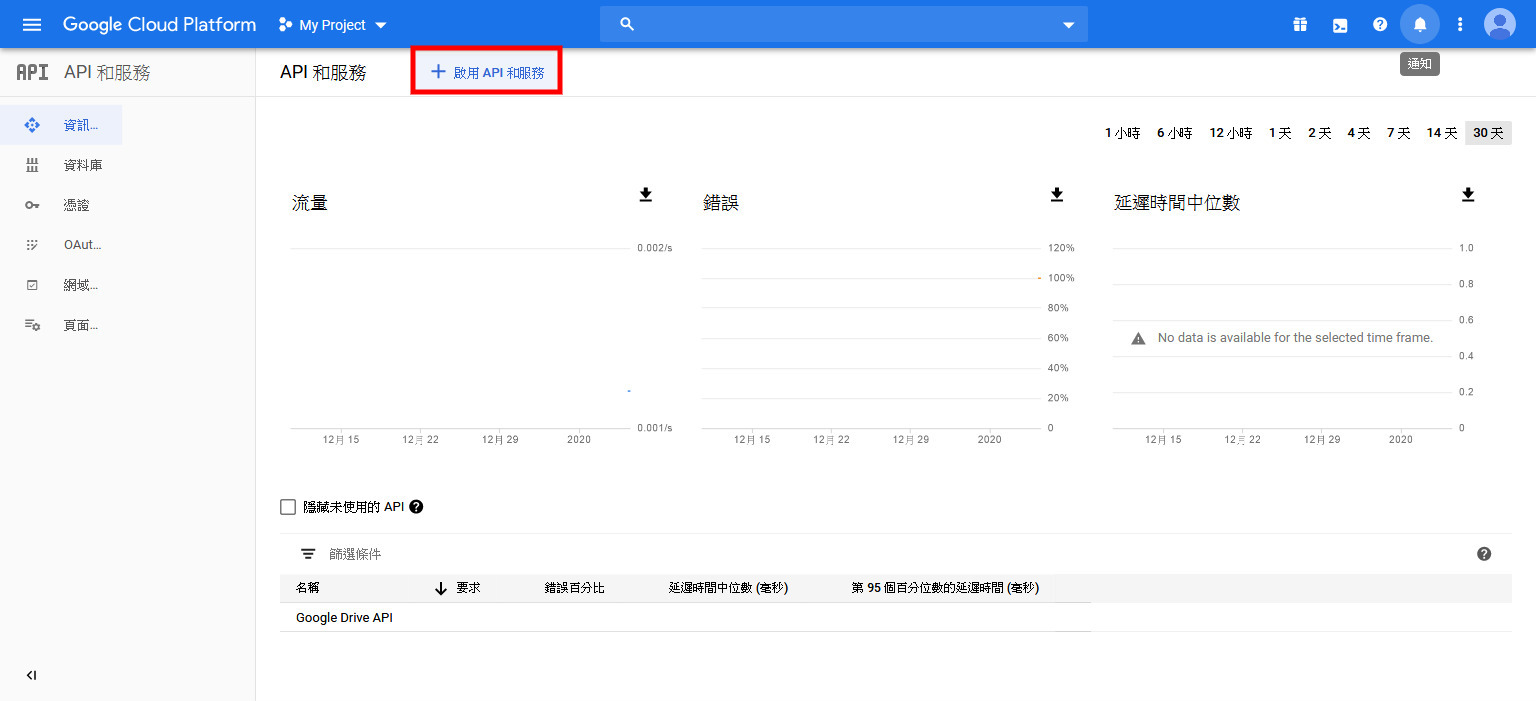This screenshot has height=701, width=1536.
Task: Download the 錯誤 errors chart data
Action: point(1057,195)
